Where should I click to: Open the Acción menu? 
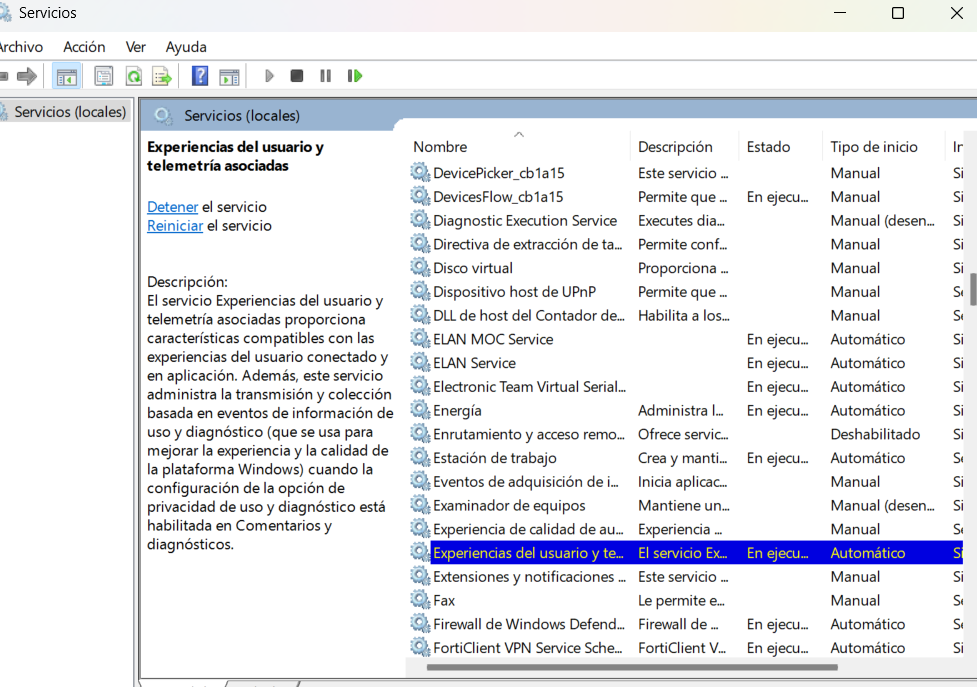tap(84, 47)
